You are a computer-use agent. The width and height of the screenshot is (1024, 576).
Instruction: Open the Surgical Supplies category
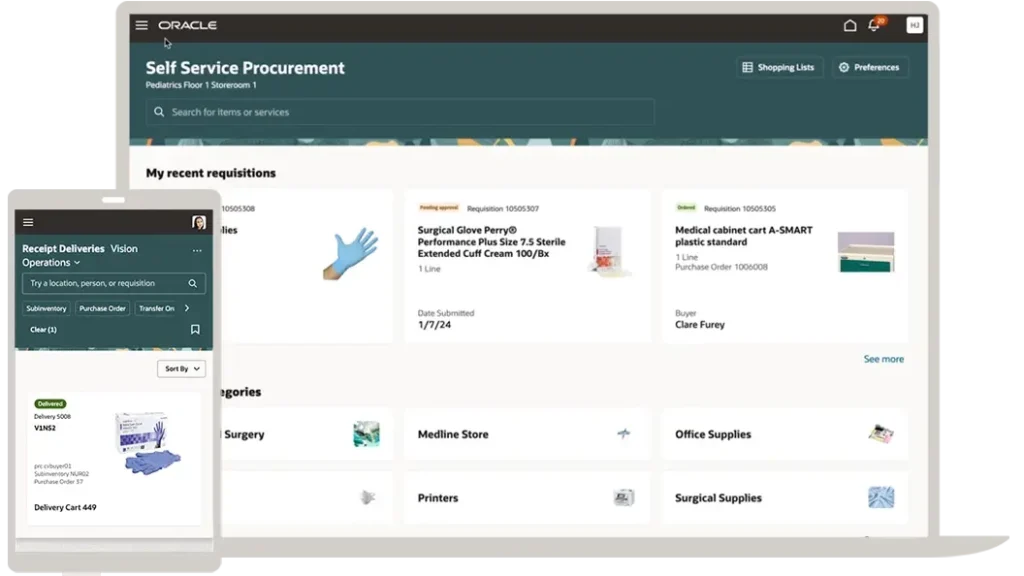[784, 498]
